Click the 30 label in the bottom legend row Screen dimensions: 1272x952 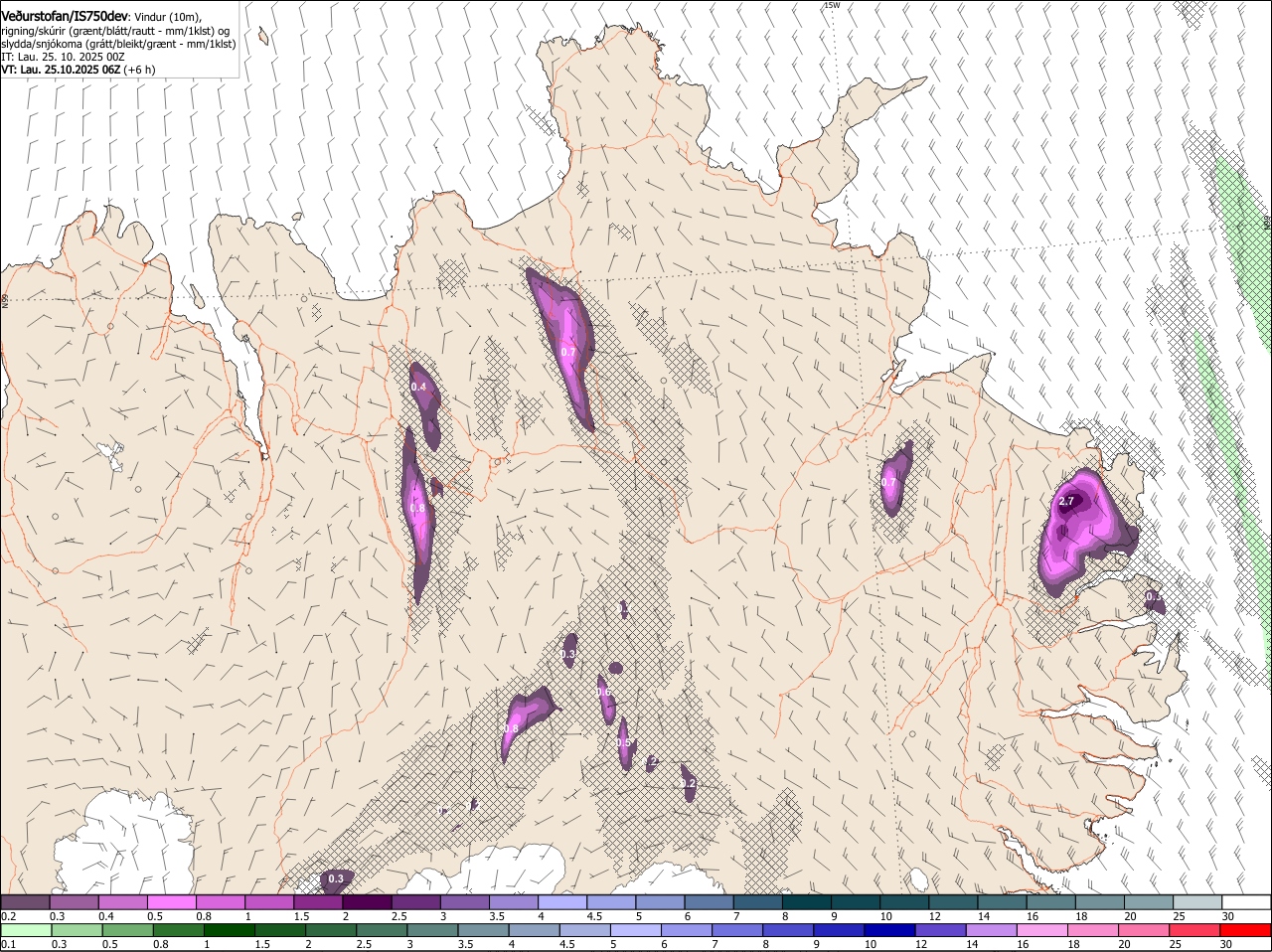(x=1225, y=944)
